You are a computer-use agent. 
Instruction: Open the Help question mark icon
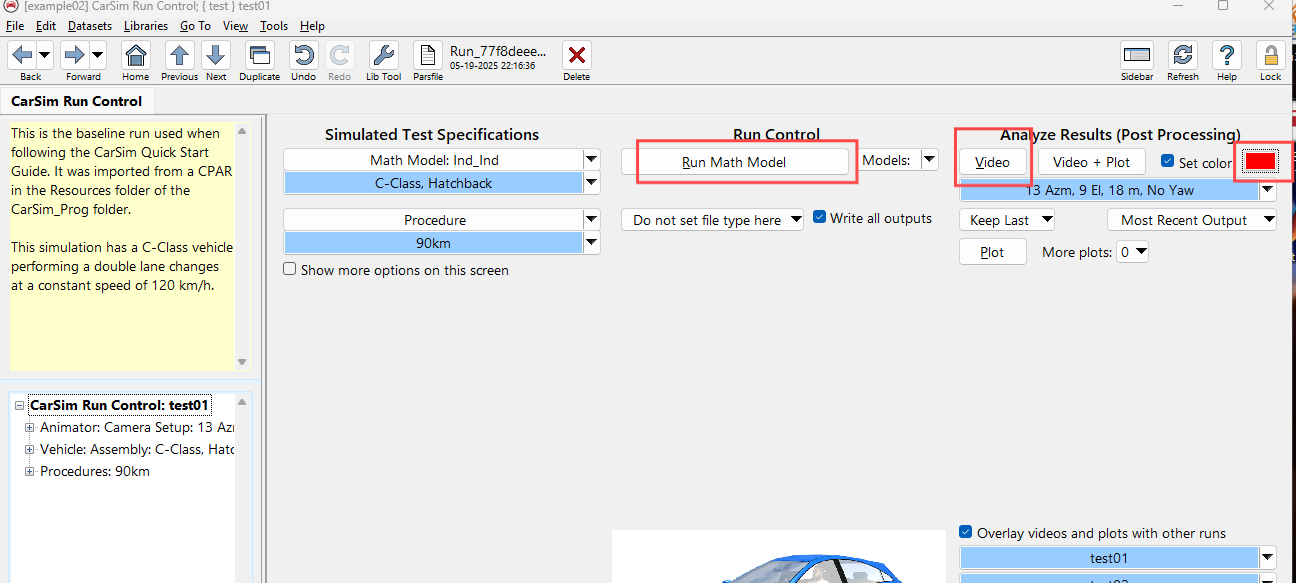tap(1227, 55)
